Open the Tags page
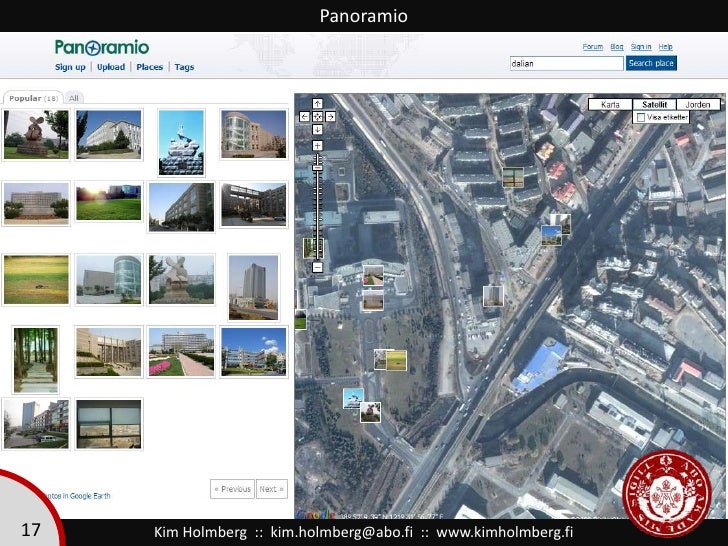728x546 pixels. tap(184, 67)
